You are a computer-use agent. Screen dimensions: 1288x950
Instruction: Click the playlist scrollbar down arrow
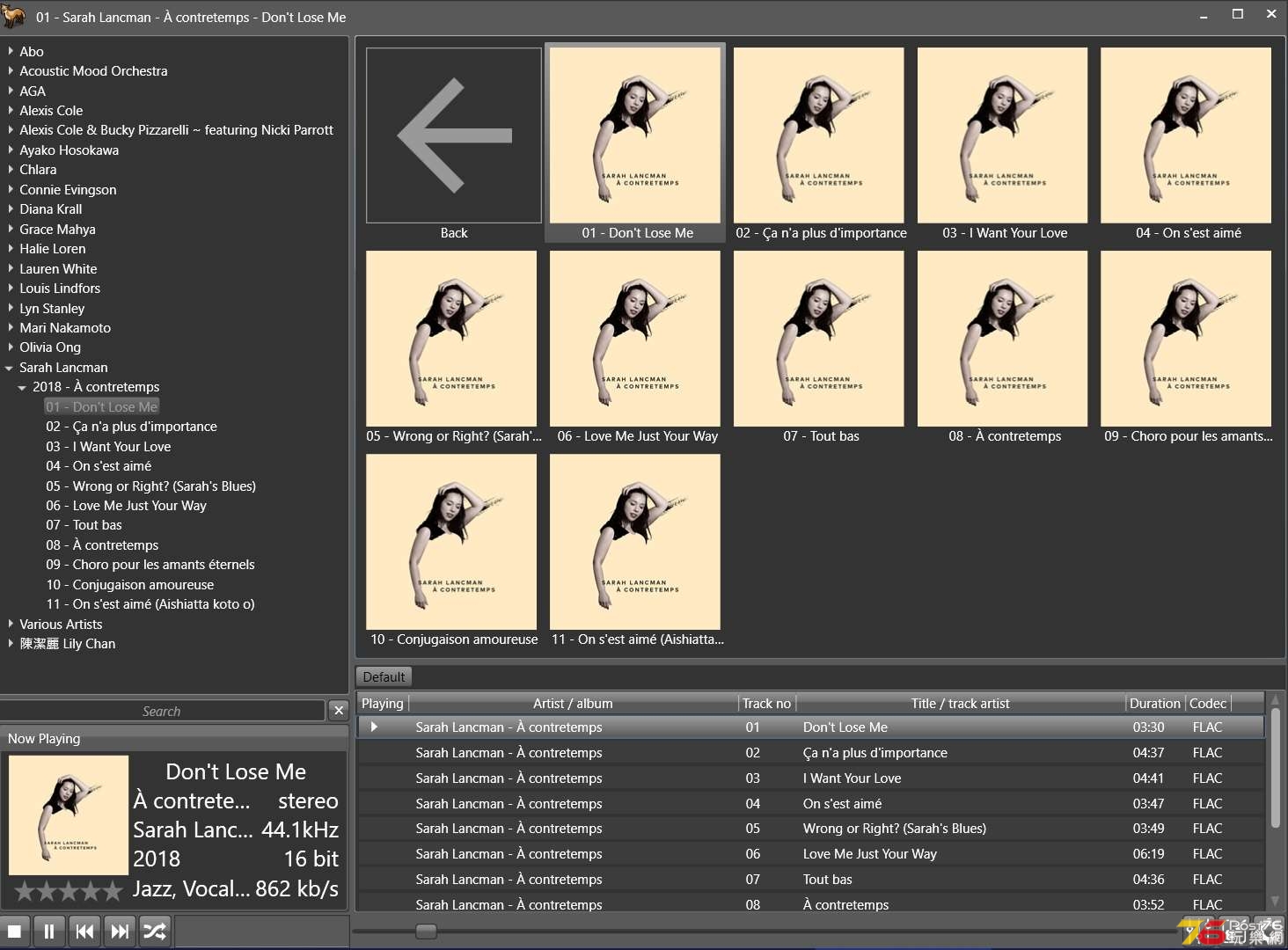coord(1276,901)
